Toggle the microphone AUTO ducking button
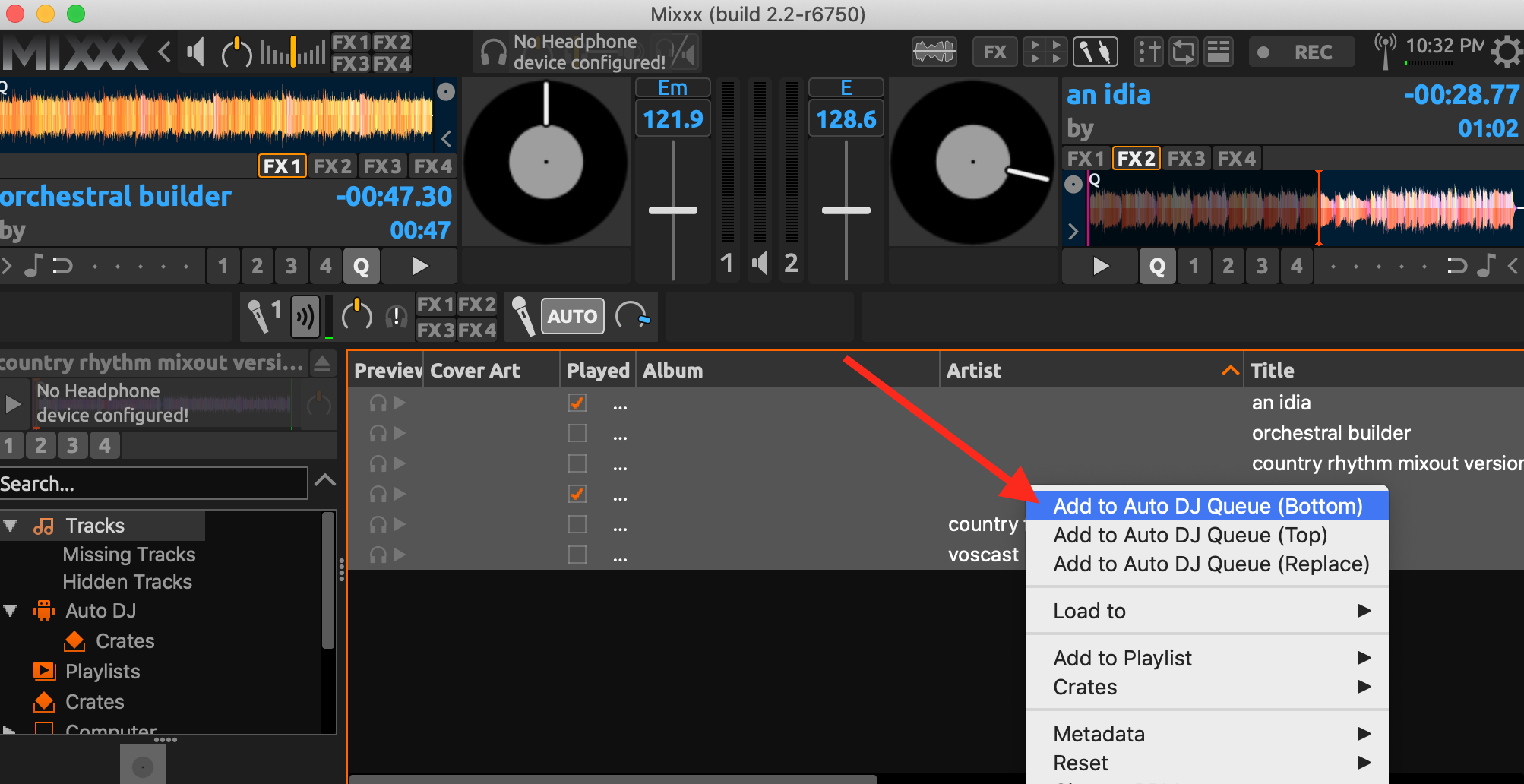Screen dimensions: 1524x784 point(572,316)
